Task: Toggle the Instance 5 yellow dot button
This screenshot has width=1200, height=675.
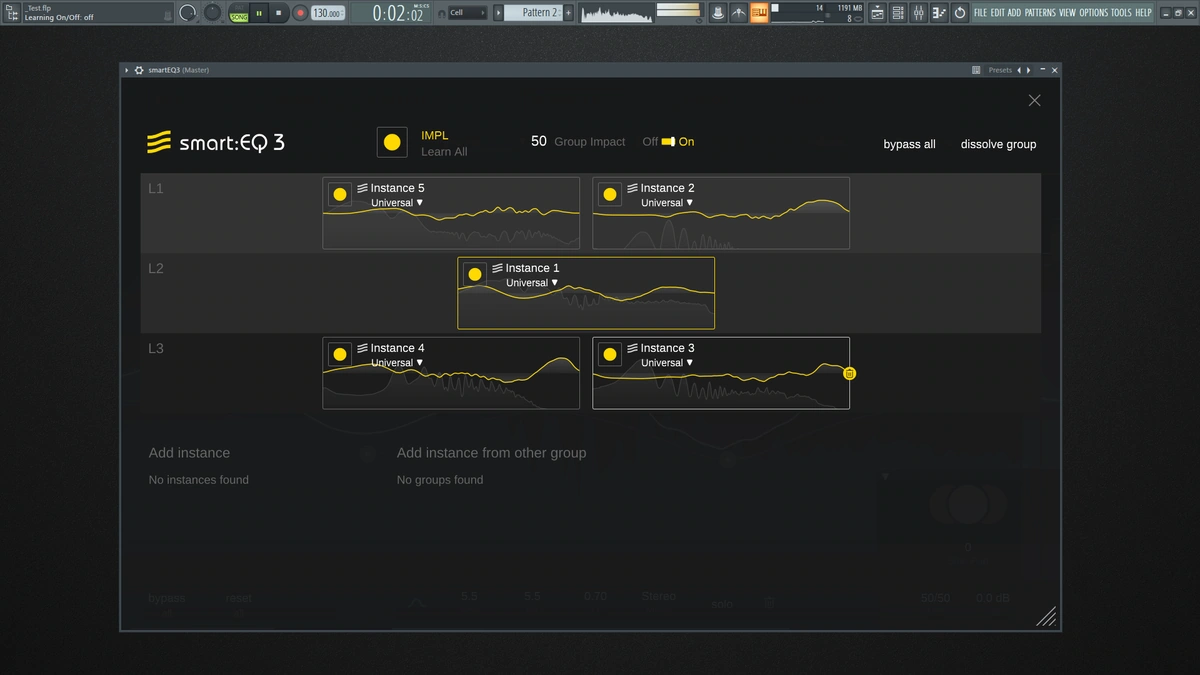Action: coord(340,194)
